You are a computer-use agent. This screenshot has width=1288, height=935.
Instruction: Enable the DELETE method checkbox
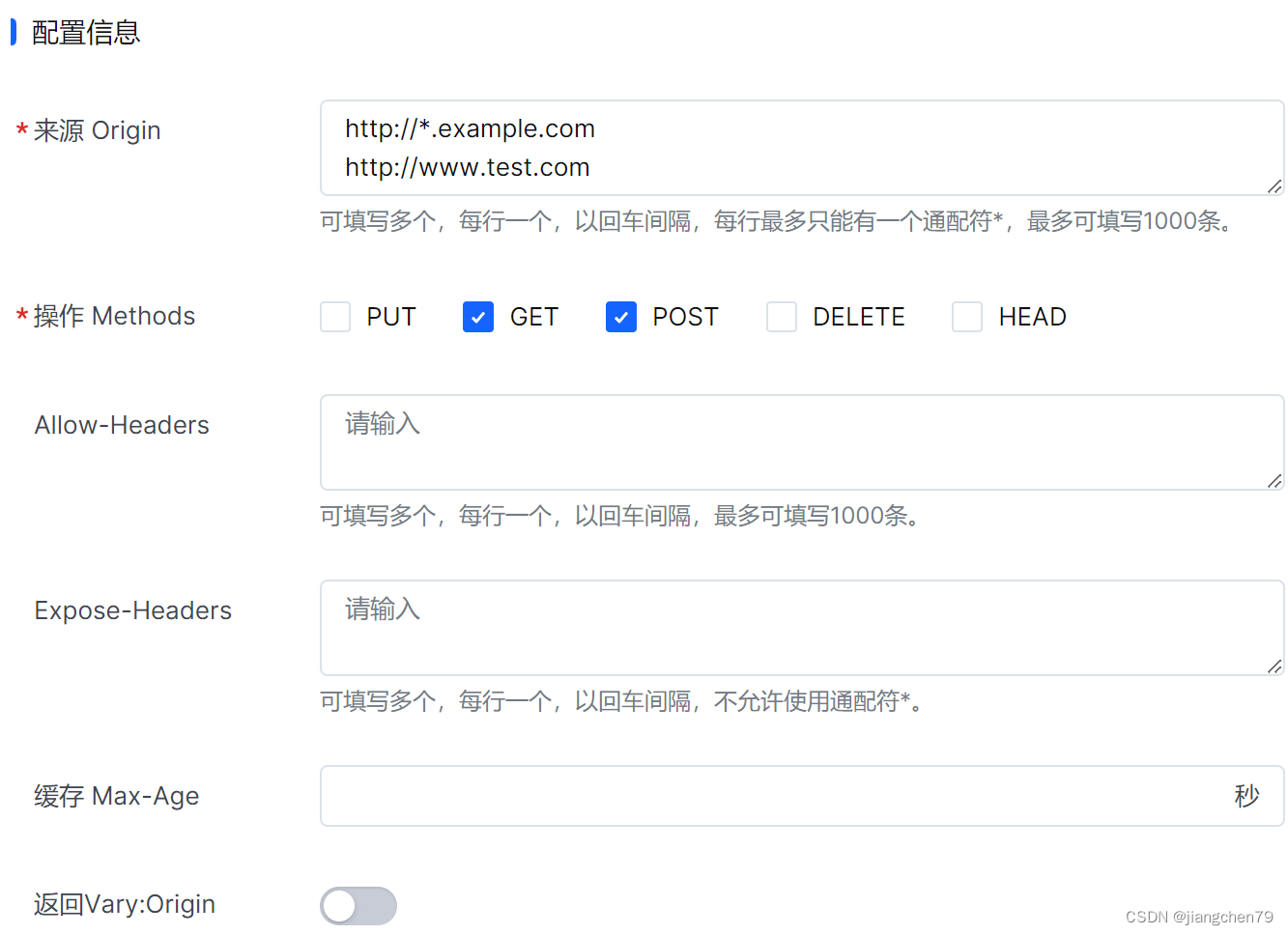point(781,317)
